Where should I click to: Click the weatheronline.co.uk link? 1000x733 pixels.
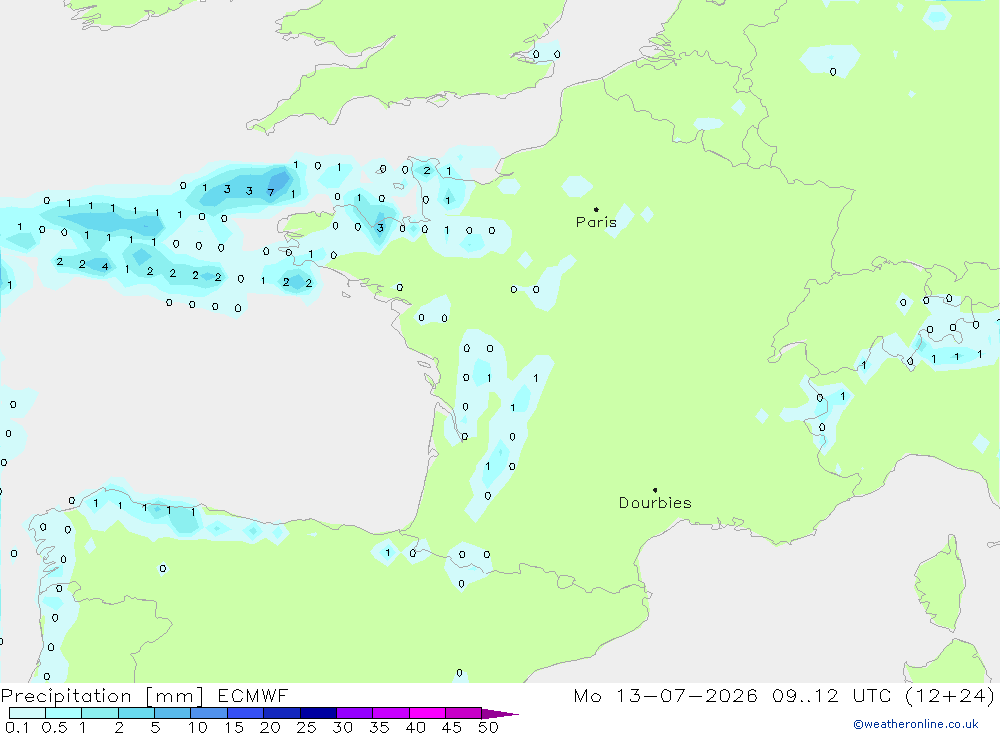click(x=916, y=724)
